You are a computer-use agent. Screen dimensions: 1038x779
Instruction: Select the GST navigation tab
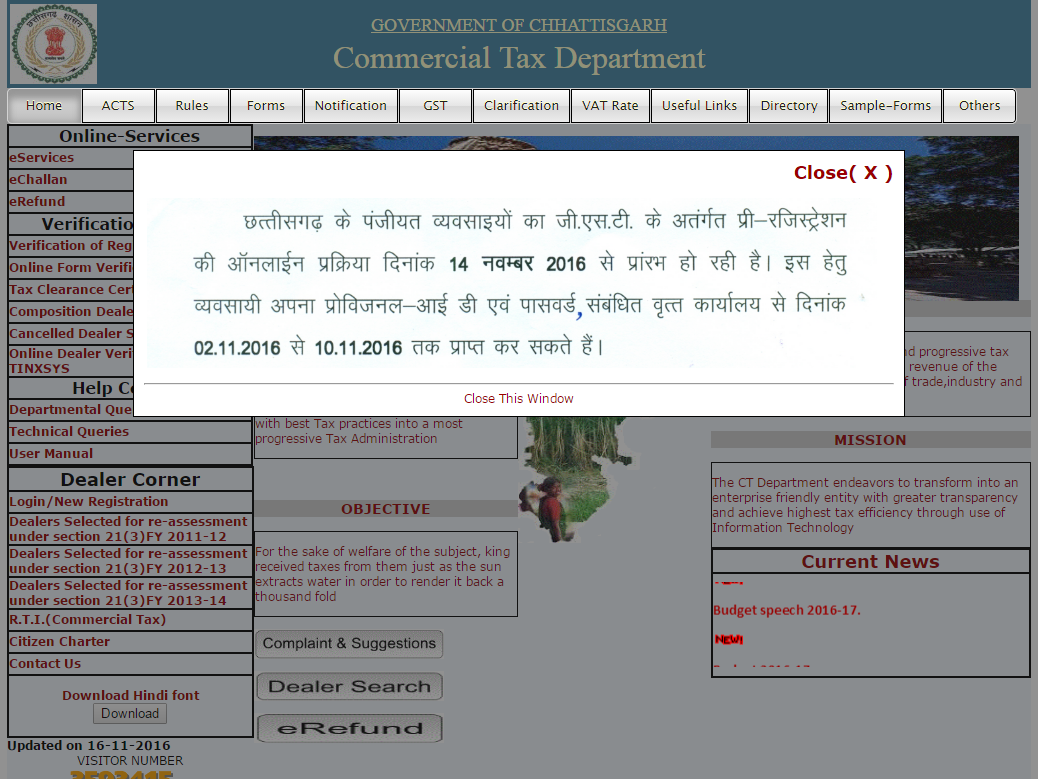pos(435,106)
